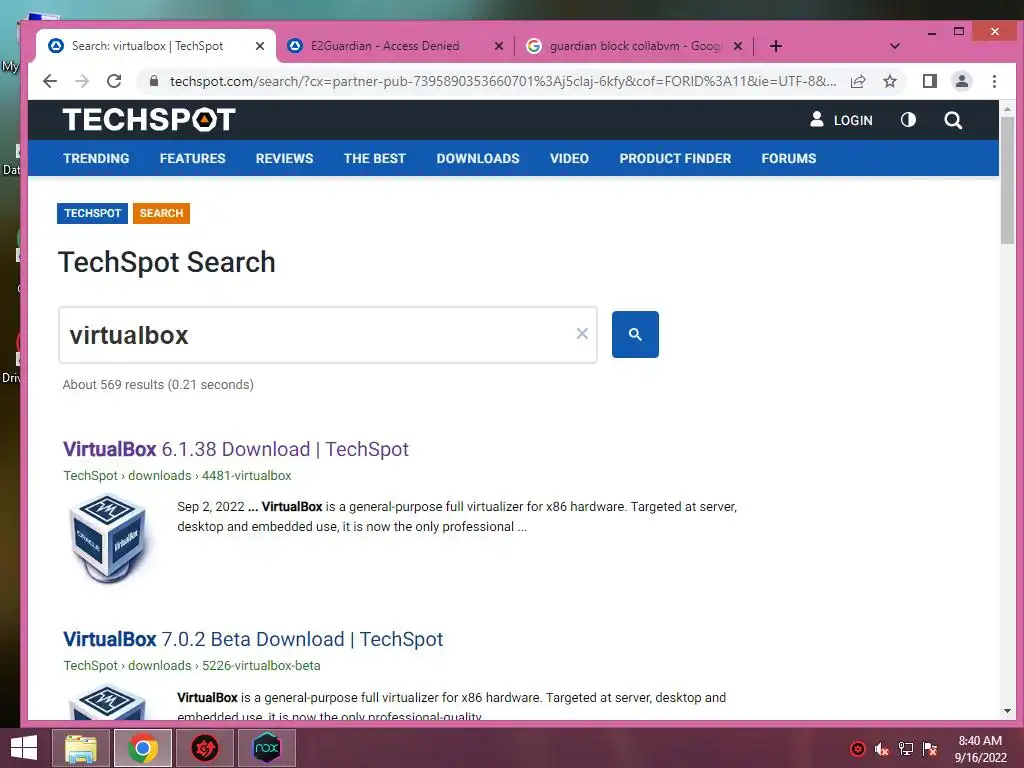The width and height of the screenshot is (1024, 768).
Task: Click the 'About 569 results' text
Action: click(158, 385)
